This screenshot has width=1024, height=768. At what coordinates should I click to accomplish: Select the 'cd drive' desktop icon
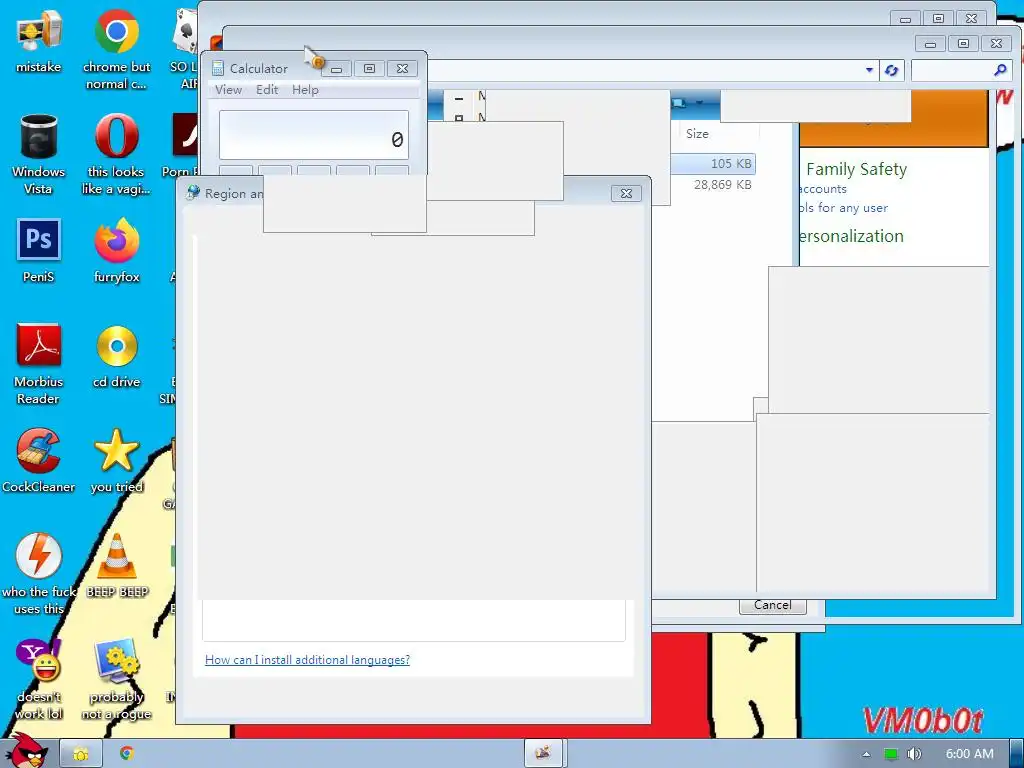(x=116, y=357)
